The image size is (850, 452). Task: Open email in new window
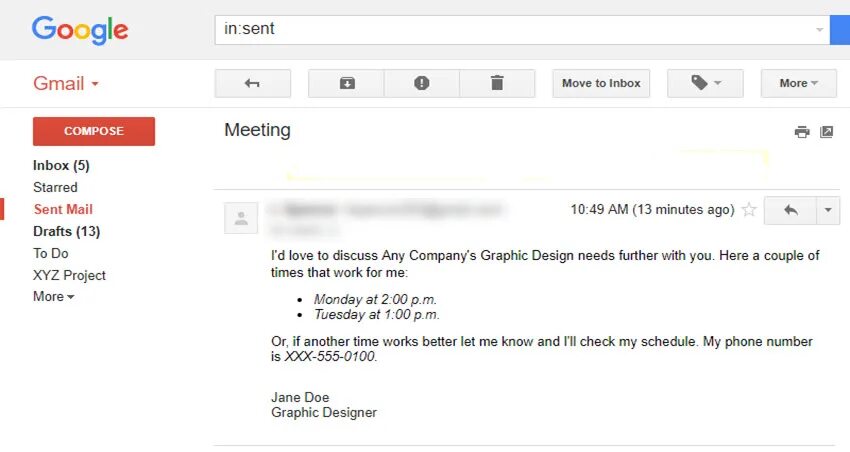(x=827, y=132)
